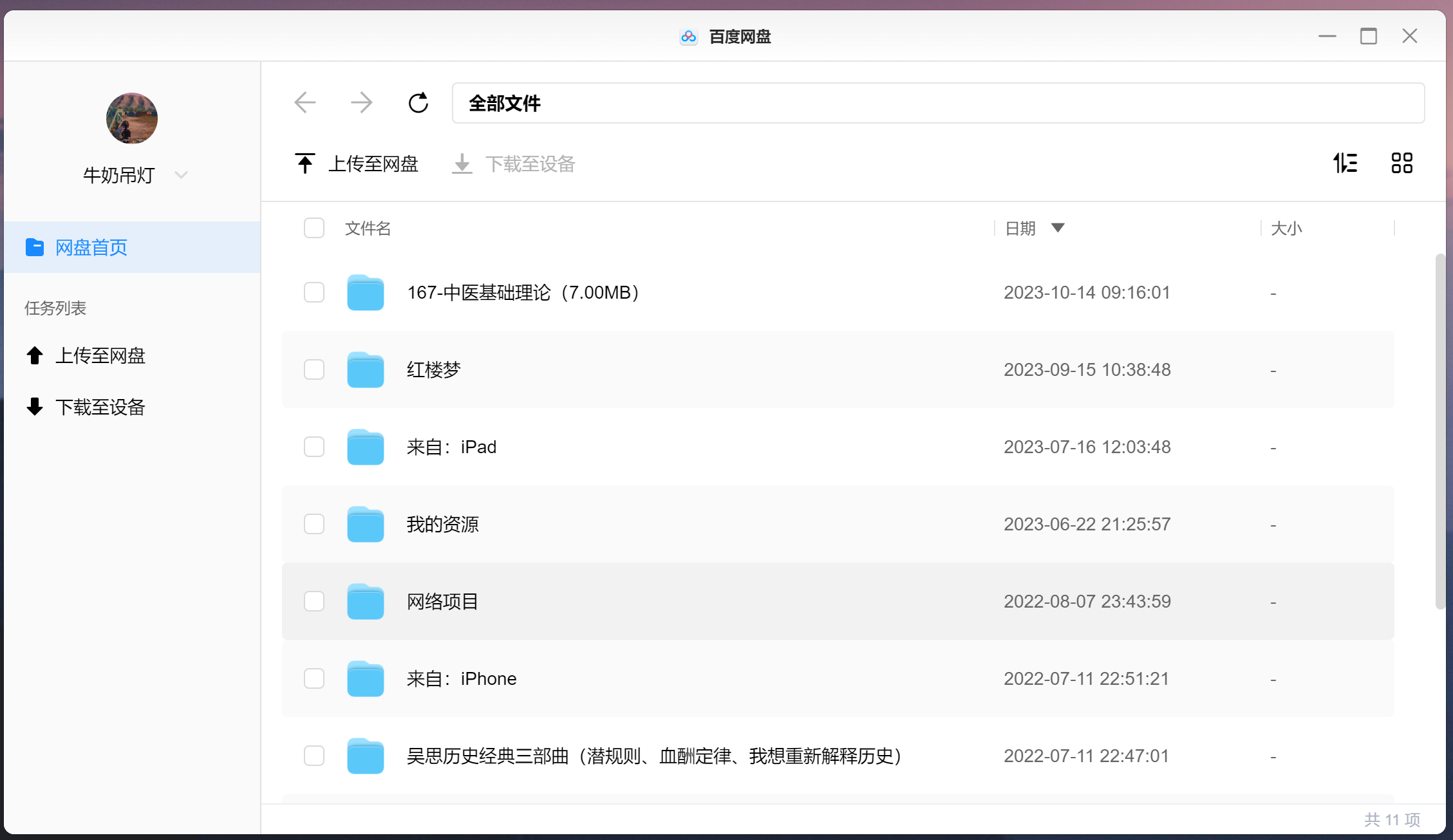Click the 共 11 项 item count
The image size is (1453, 840).
[x=1392, y=819]
